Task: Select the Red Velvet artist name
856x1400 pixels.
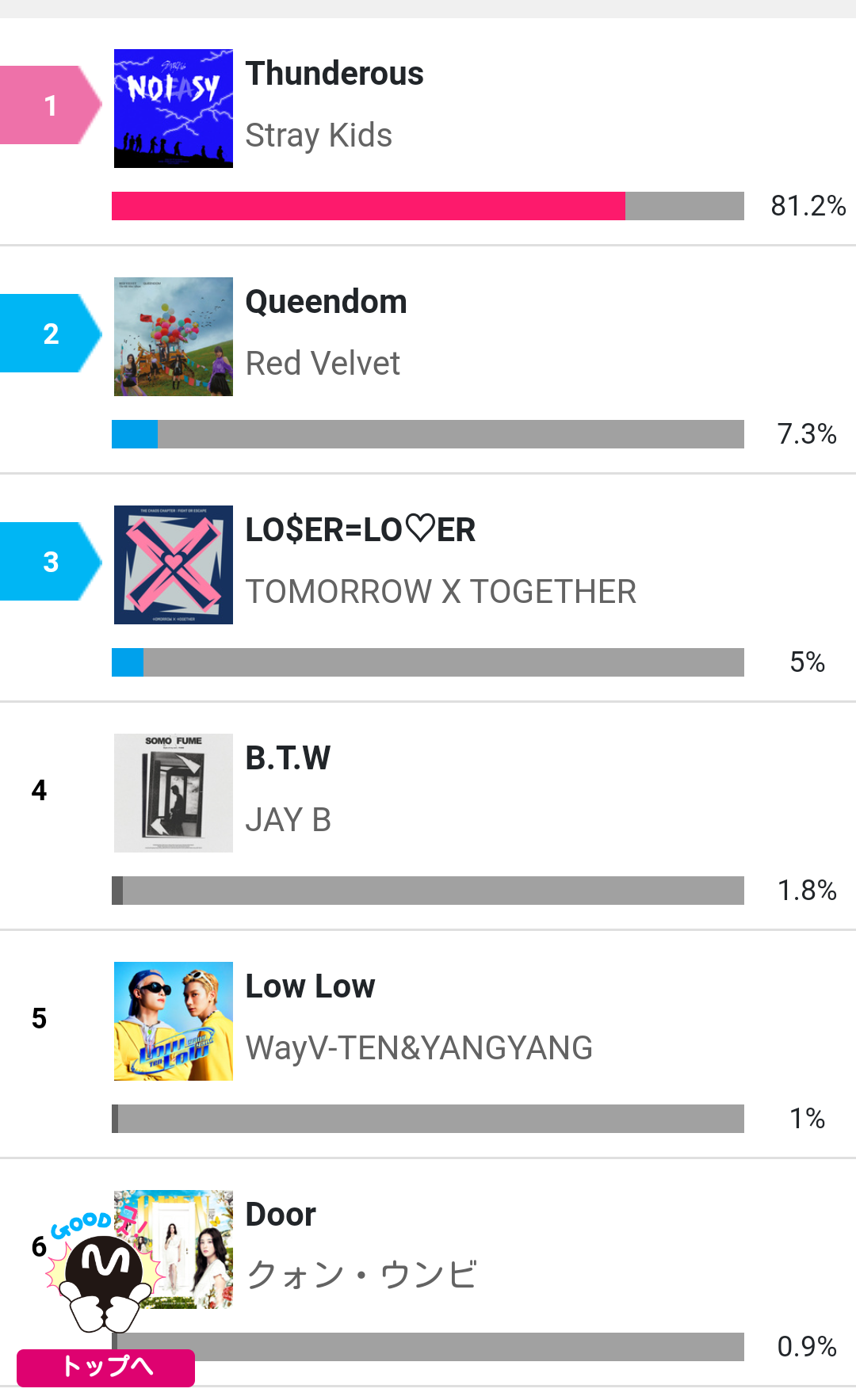Action: 323,364
